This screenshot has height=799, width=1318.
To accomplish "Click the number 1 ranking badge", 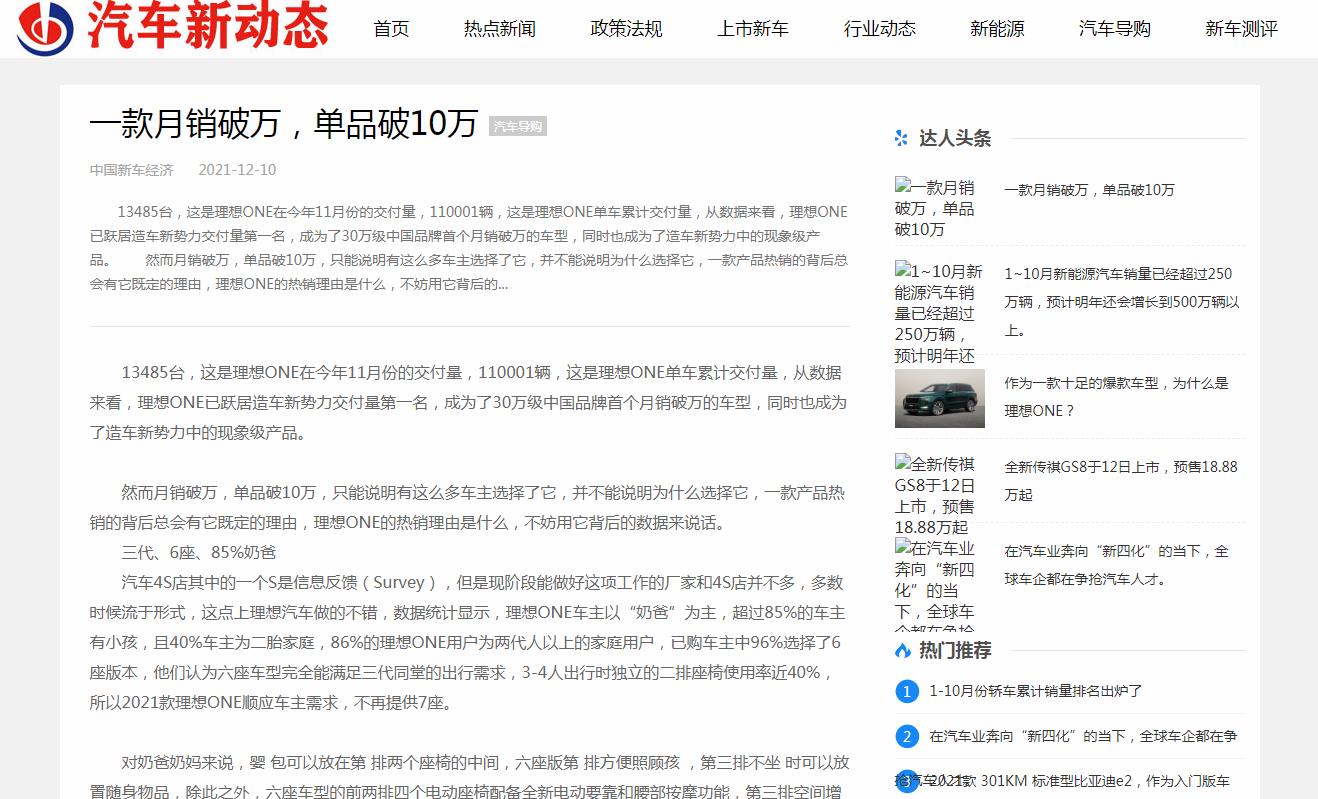I will pyautogui.click(x=906, y=691).
